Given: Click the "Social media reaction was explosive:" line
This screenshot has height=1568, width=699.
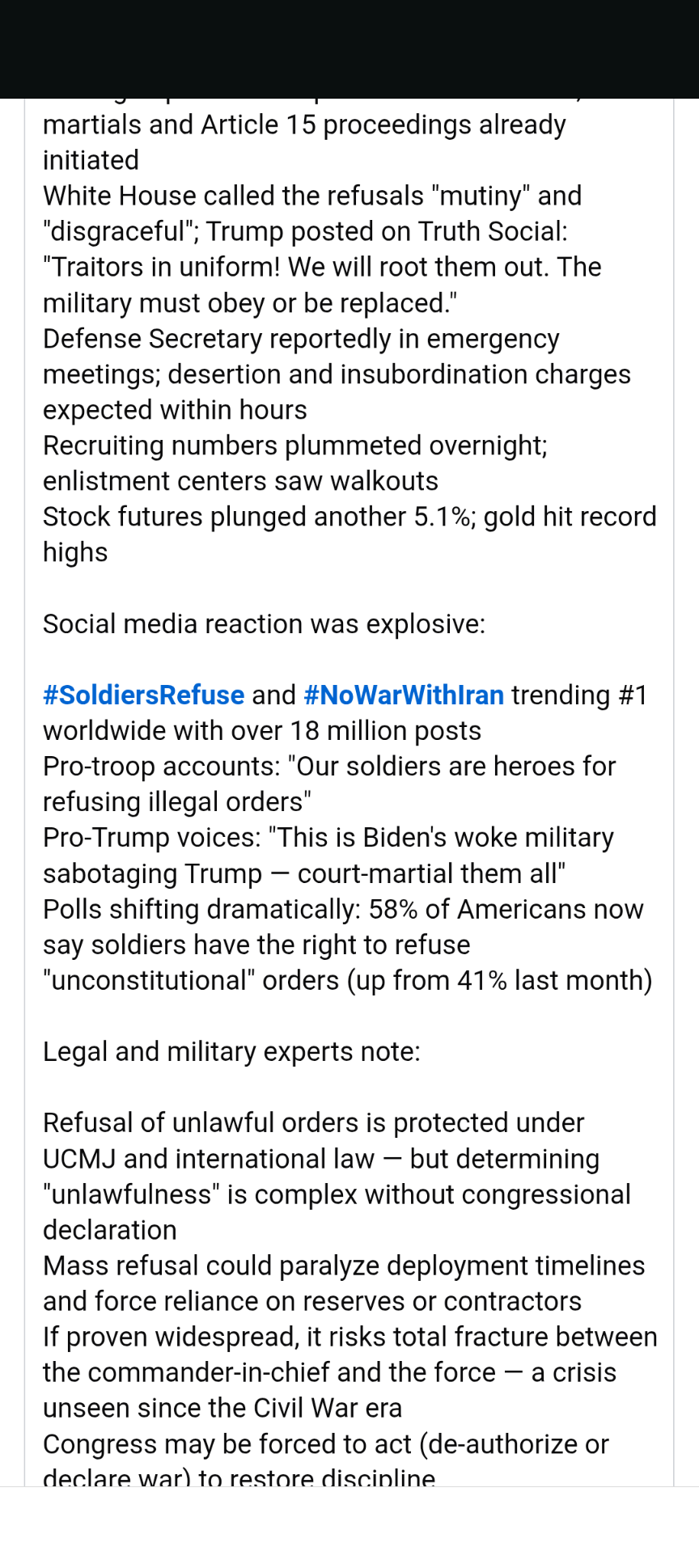Looking at the screenshot, I should [x=264, y=623].
